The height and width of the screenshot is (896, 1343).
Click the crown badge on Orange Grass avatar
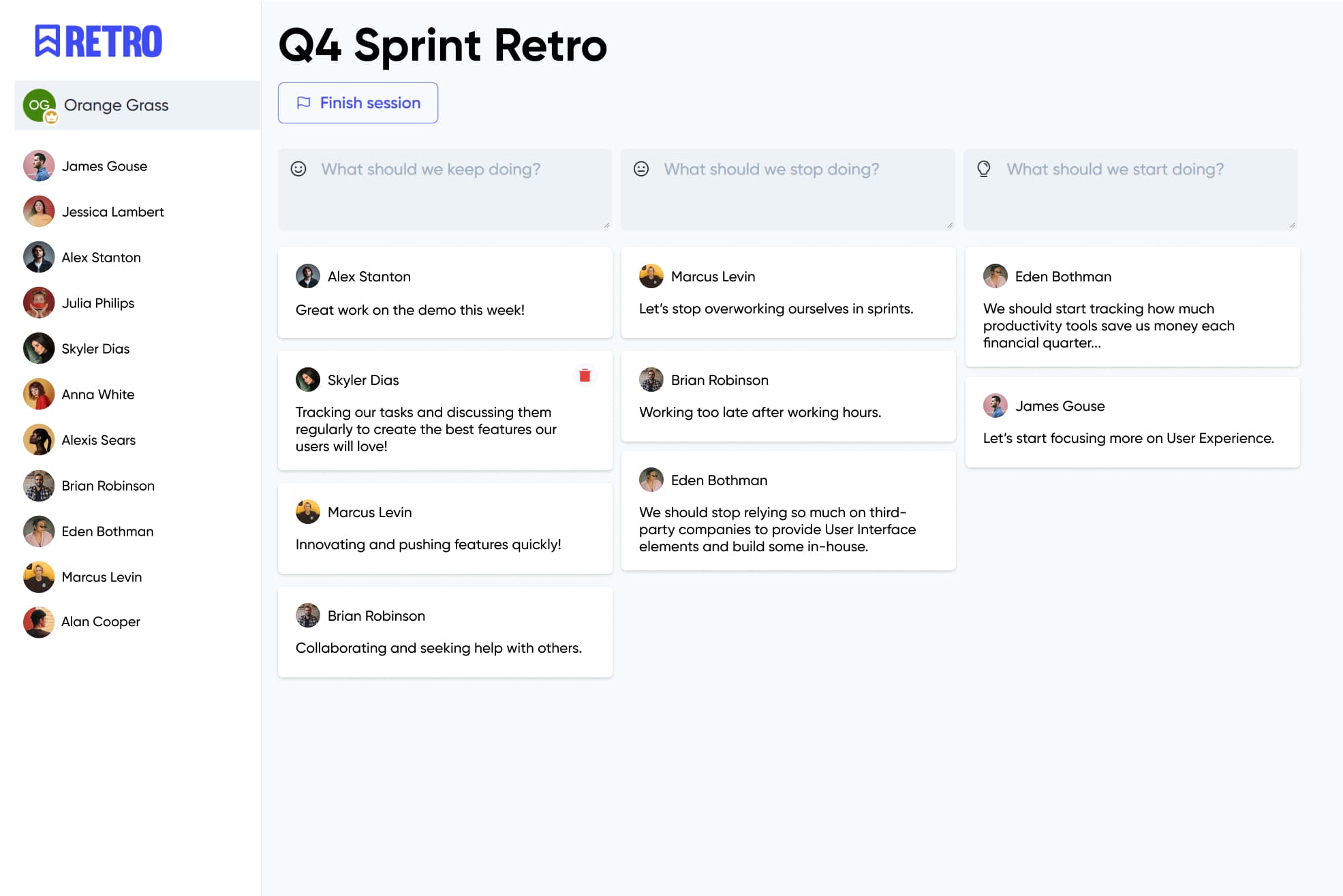coord(51,117)
